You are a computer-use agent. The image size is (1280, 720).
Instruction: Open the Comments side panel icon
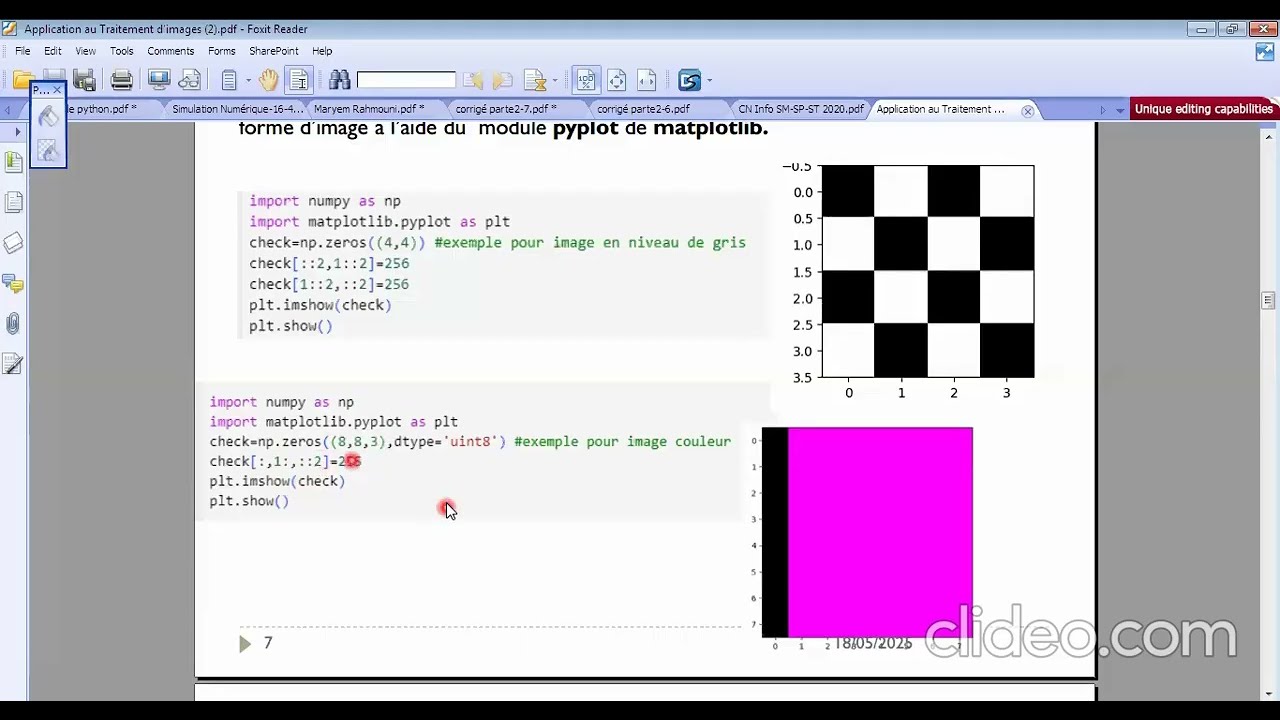pos(13,284)
